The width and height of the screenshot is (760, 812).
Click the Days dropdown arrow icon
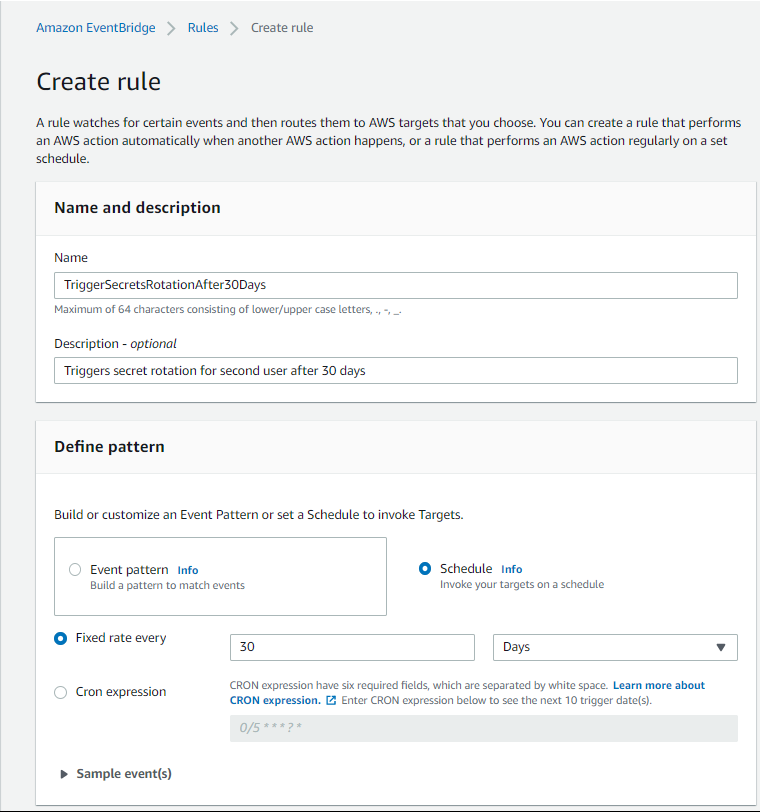point(721,648)
